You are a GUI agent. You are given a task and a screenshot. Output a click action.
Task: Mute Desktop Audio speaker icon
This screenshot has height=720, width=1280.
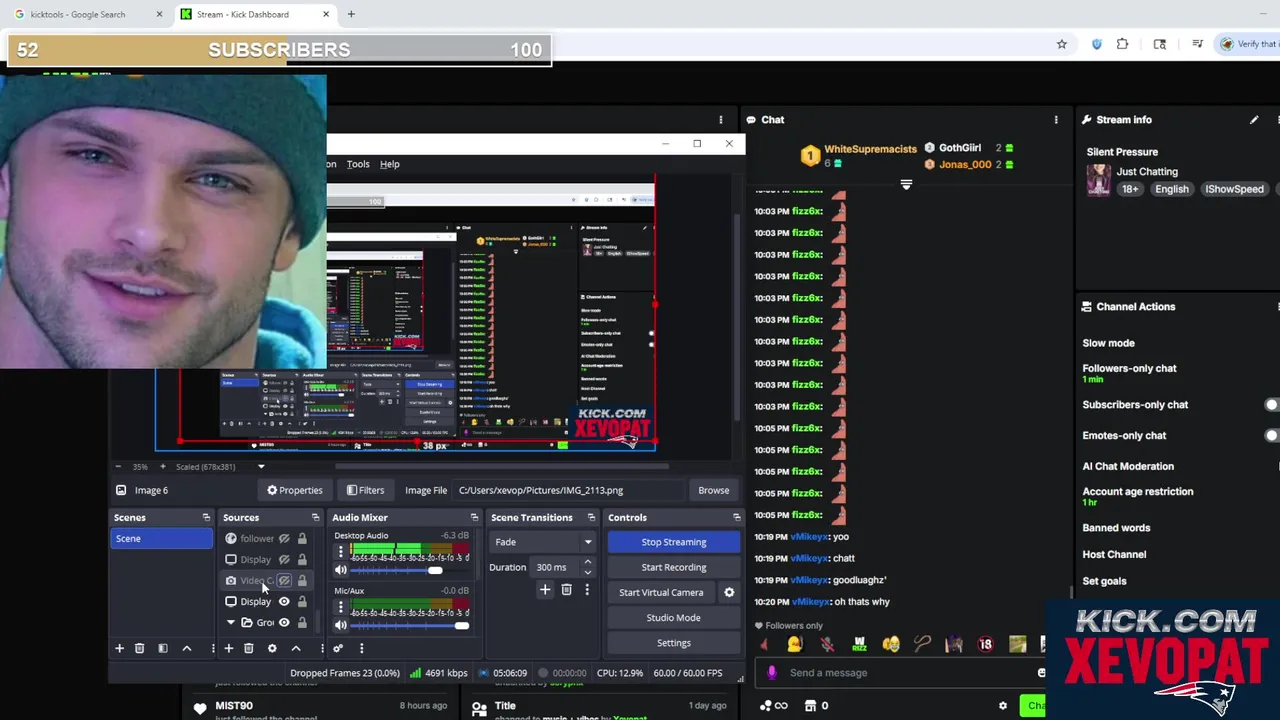pos(341,570)
